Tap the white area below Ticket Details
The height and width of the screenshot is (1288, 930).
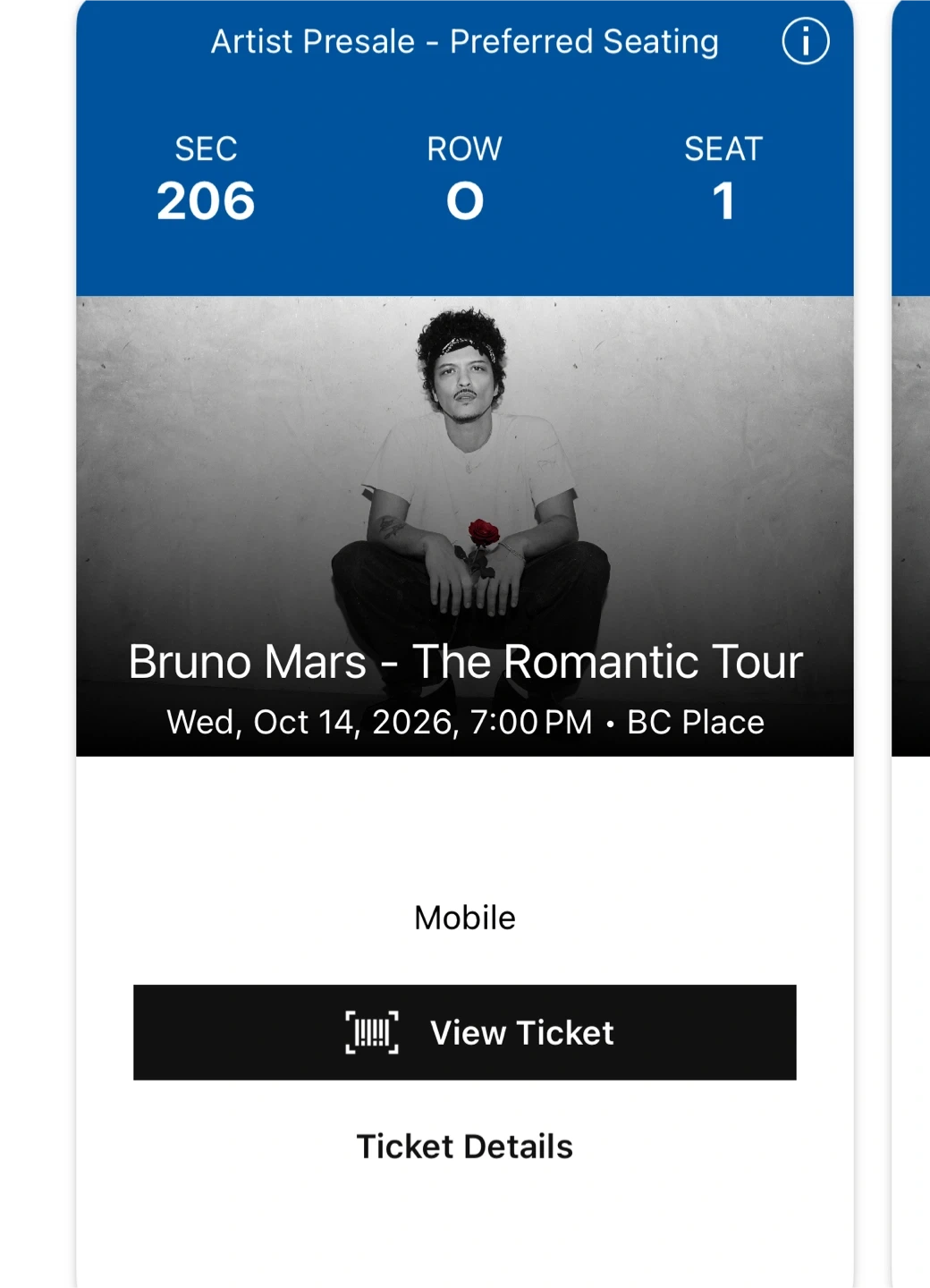click(x=464, y=1234)
